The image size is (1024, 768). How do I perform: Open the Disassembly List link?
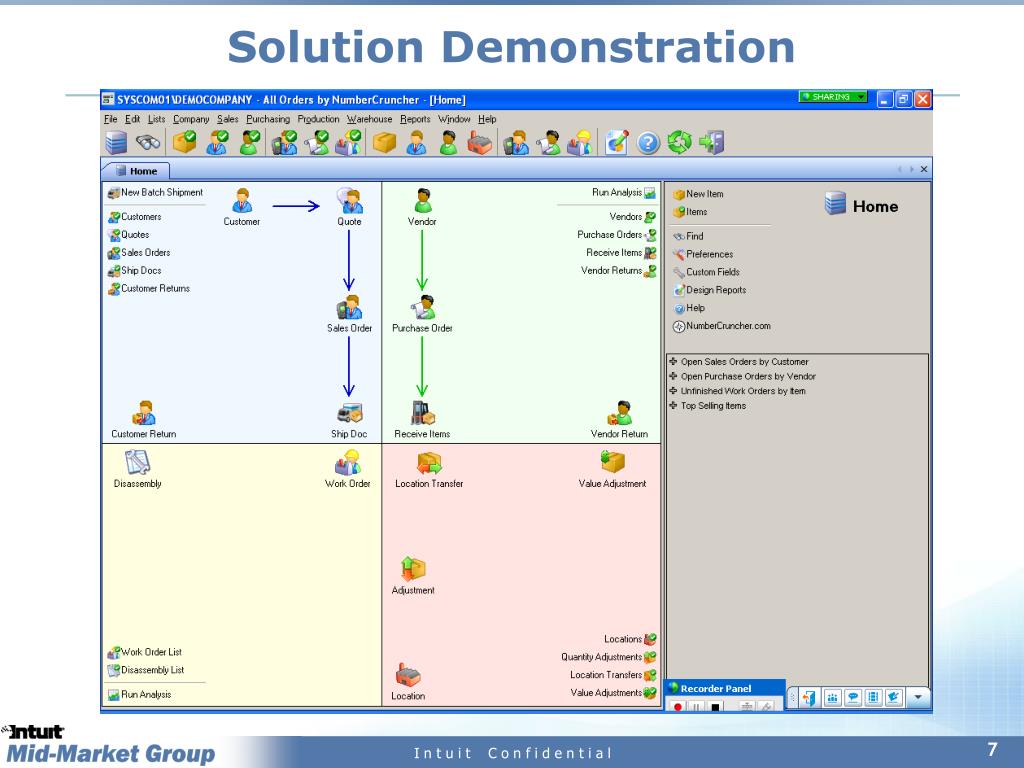(x=146, y=670)
